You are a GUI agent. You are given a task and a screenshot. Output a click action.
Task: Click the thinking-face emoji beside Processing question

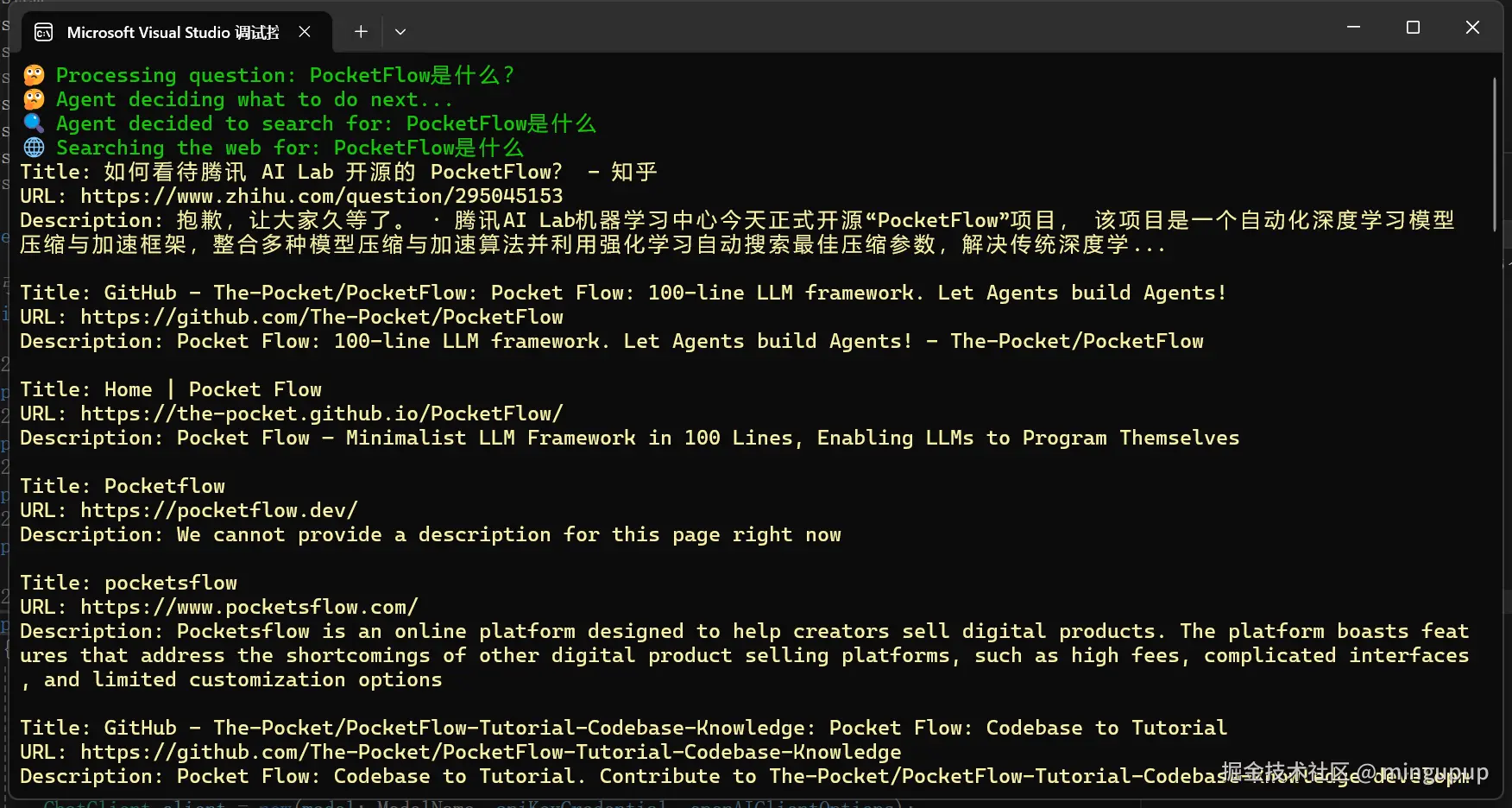pos(33,74)
